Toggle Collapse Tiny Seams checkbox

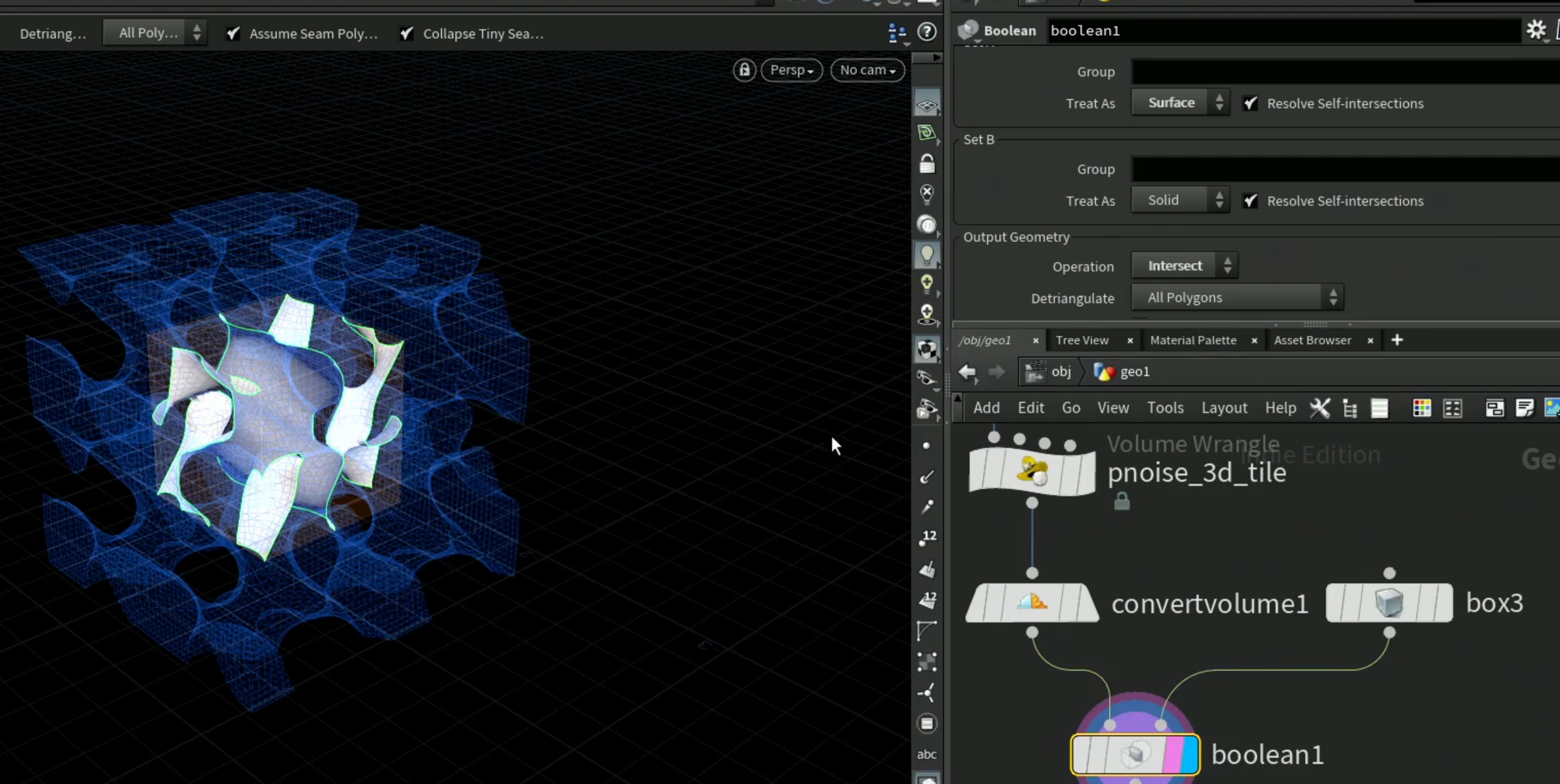407,34
